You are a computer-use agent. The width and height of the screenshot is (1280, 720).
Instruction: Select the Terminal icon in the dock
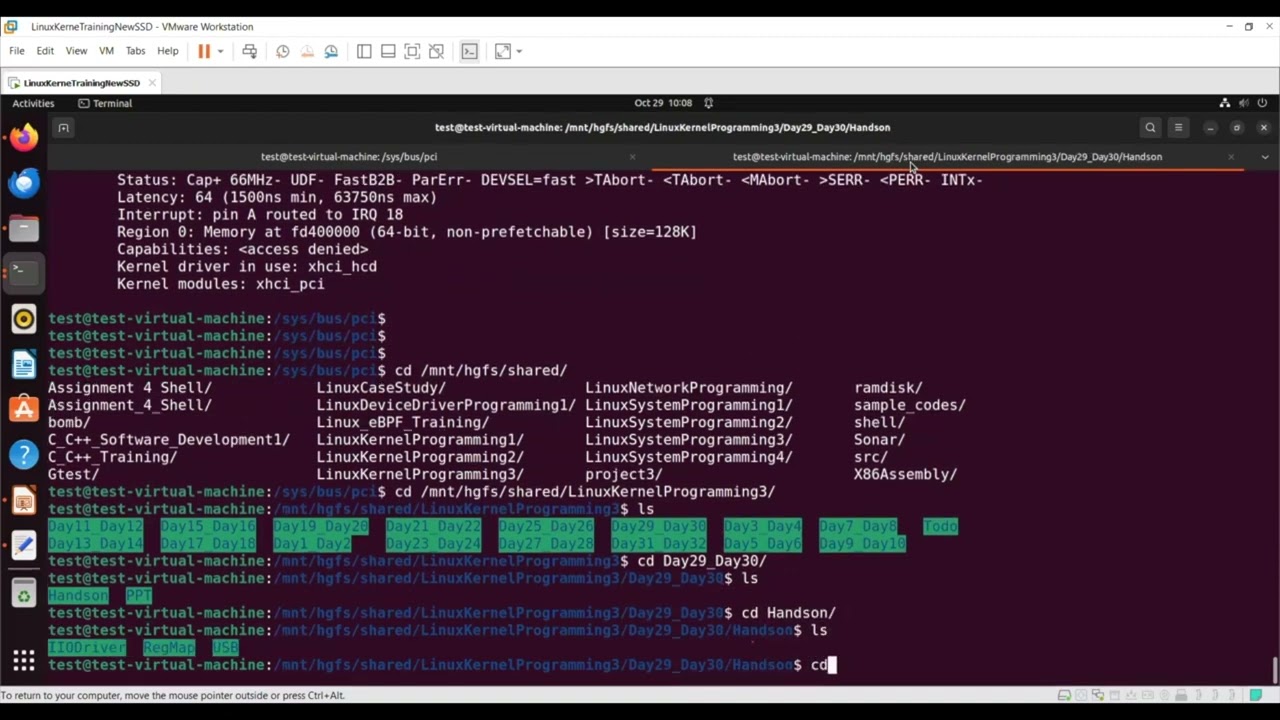pyautogui.click(x=24, y=272)
